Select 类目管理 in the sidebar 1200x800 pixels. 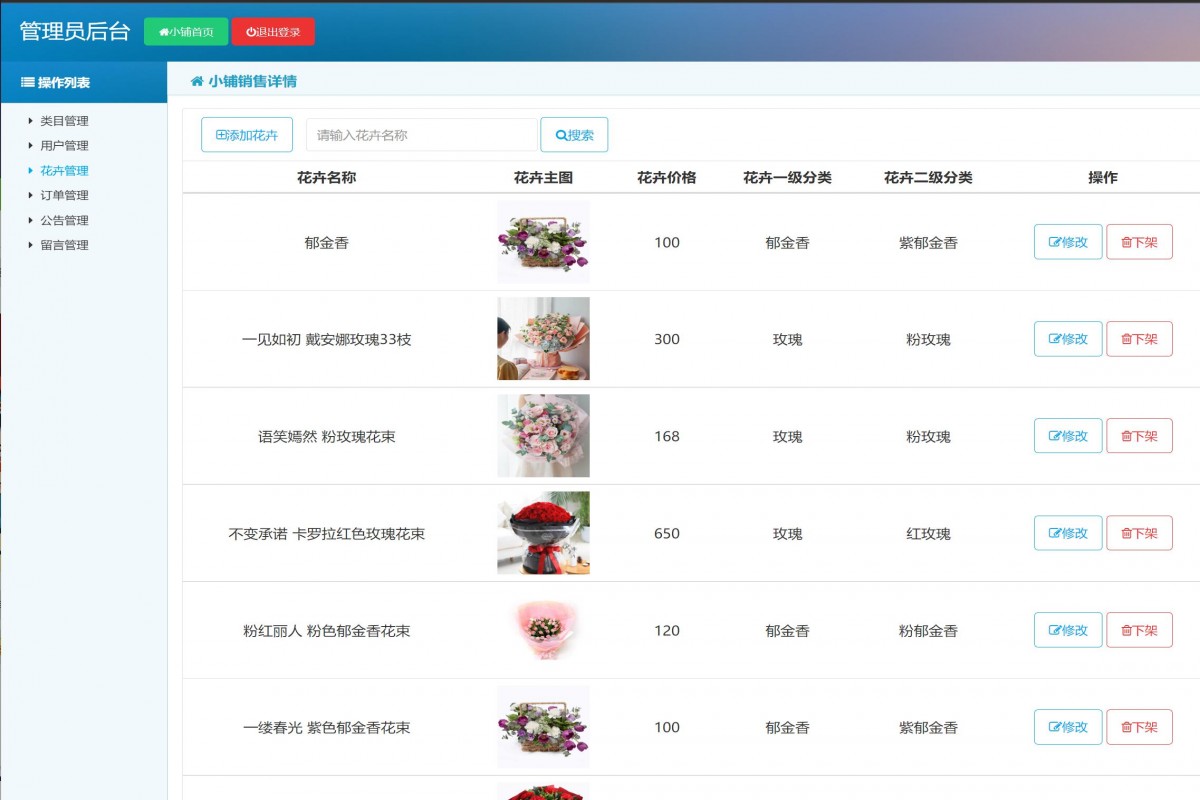(62, 120)
